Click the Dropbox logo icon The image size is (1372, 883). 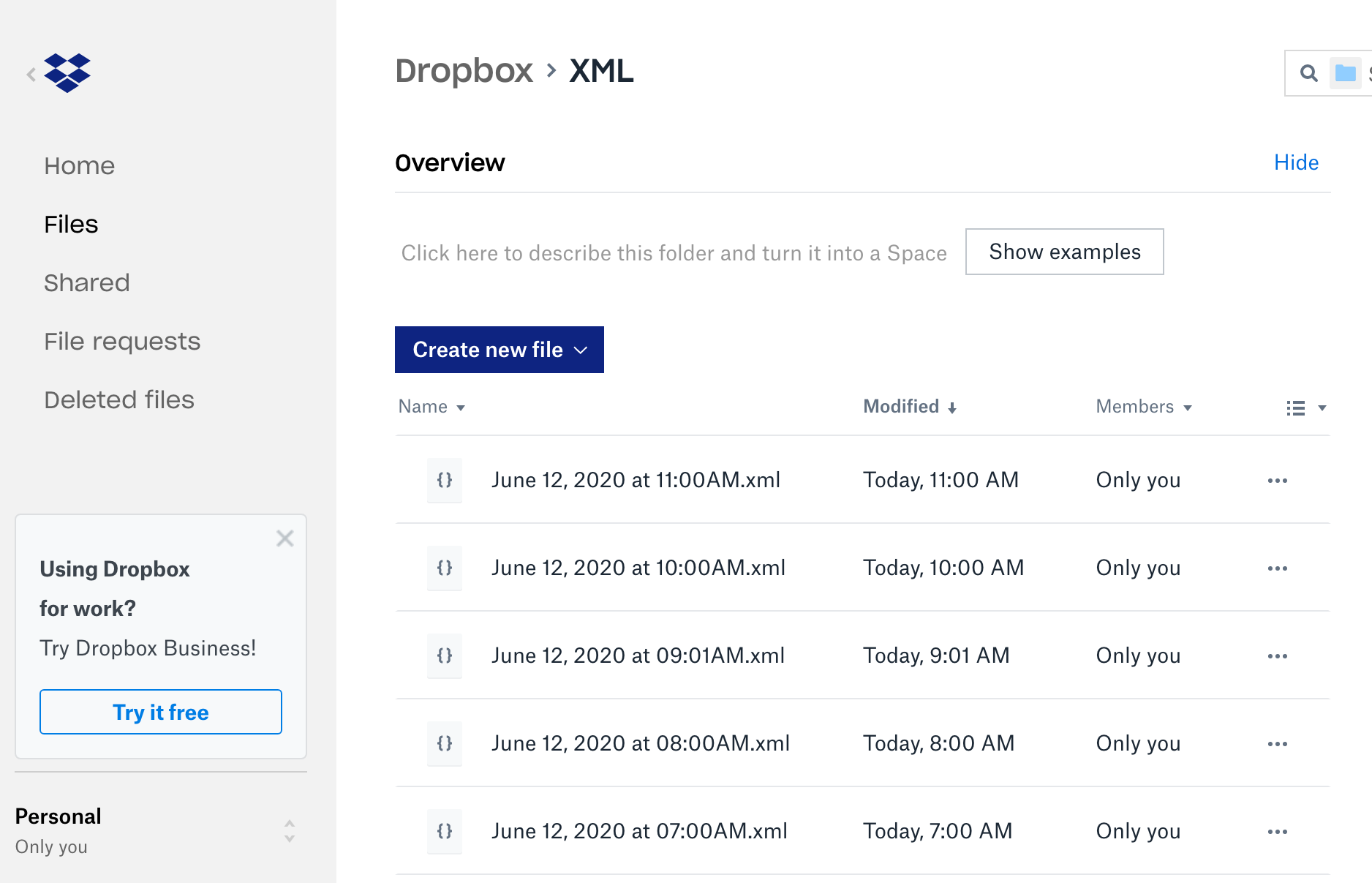[x=67, y=73]
